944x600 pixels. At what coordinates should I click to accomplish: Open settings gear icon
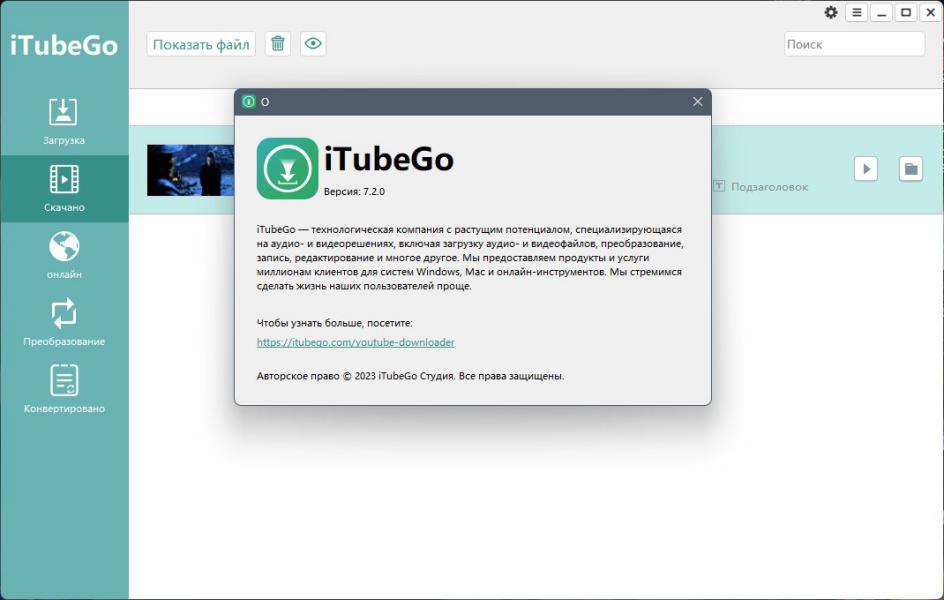pyautogui.click(x=831, y=12)
